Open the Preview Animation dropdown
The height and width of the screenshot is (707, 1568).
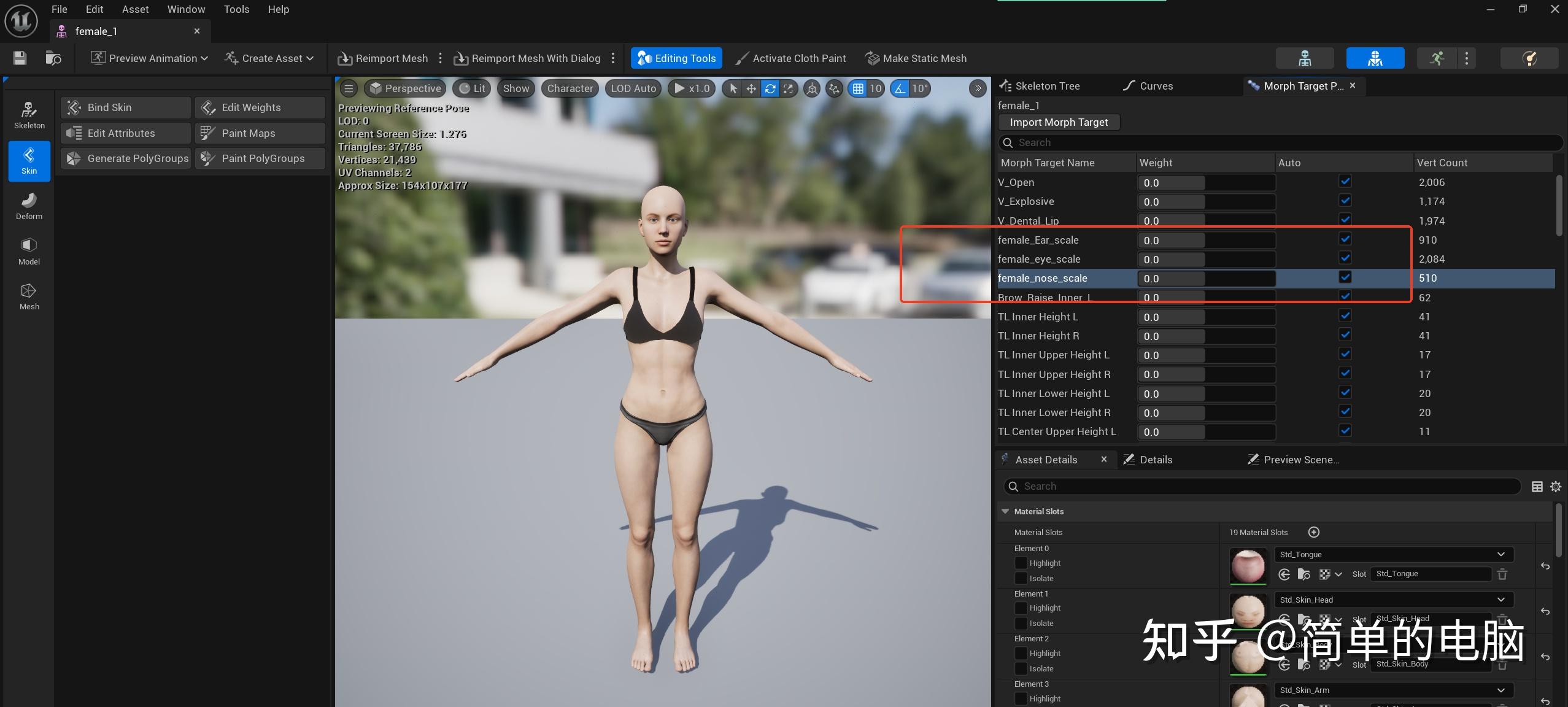(150, 58)
